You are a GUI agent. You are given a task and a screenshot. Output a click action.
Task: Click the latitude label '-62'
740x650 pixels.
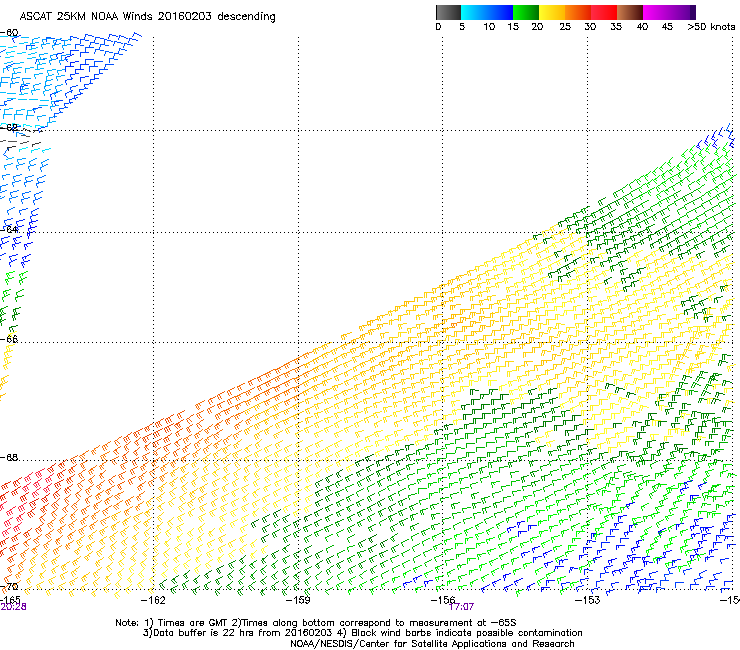(x=9, y=127)
